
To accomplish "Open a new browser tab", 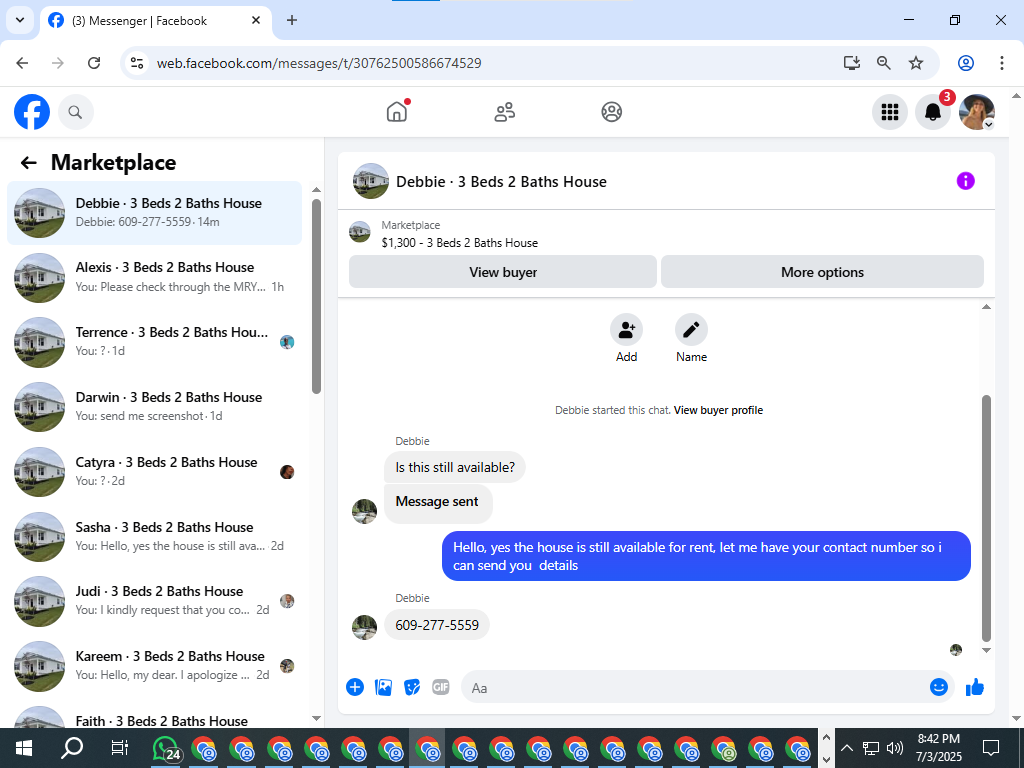I will pyautogui.click(x=292, y=20).
